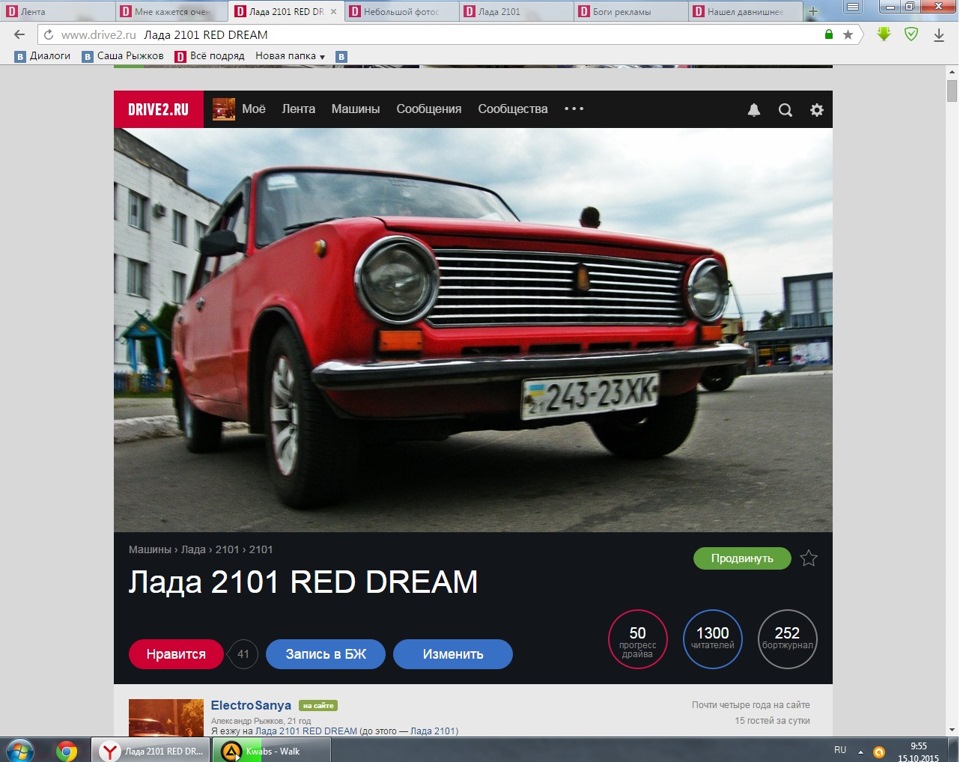
Task: Open the Windows Start button
Action: click(x=20, y=750)
